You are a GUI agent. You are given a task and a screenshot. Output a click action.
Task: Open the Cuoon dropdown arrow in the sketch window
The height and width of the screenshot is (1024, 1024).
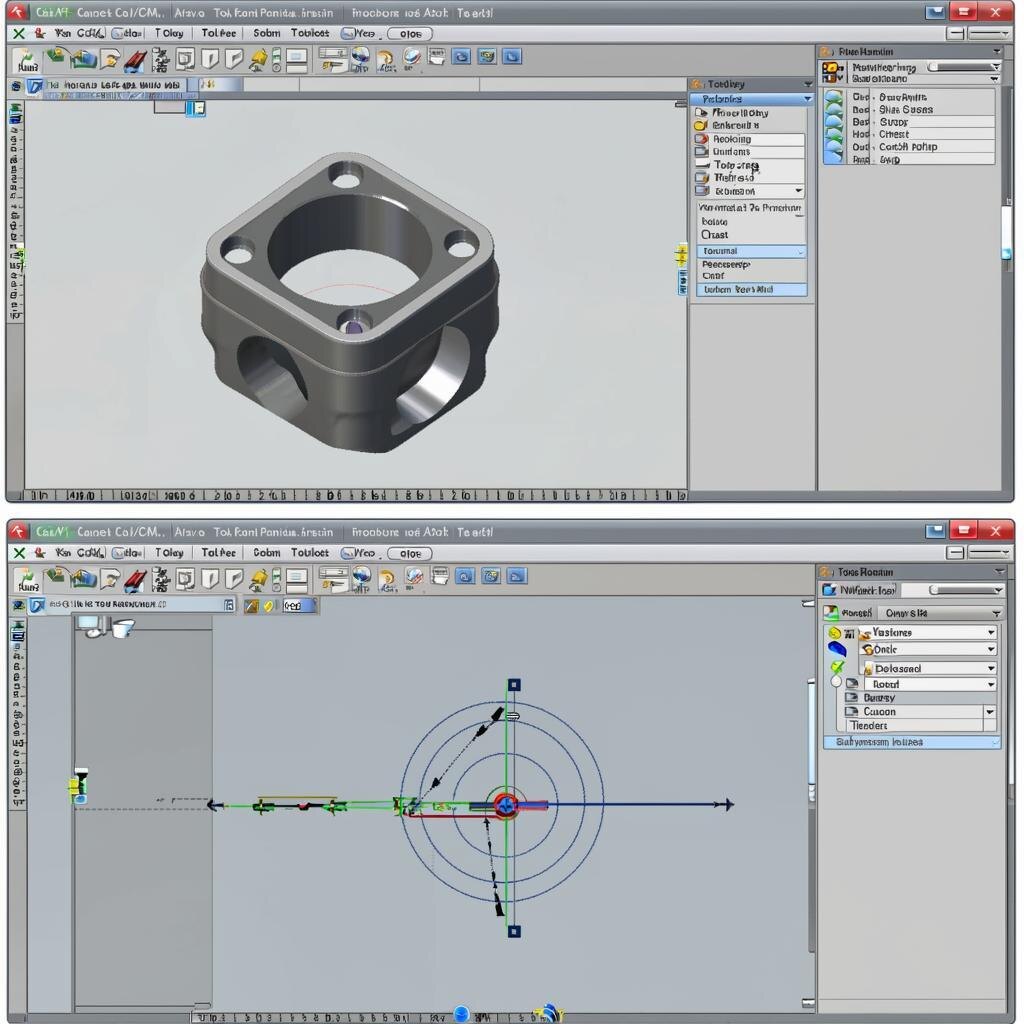pyautogui.click(x=990, y=711)
